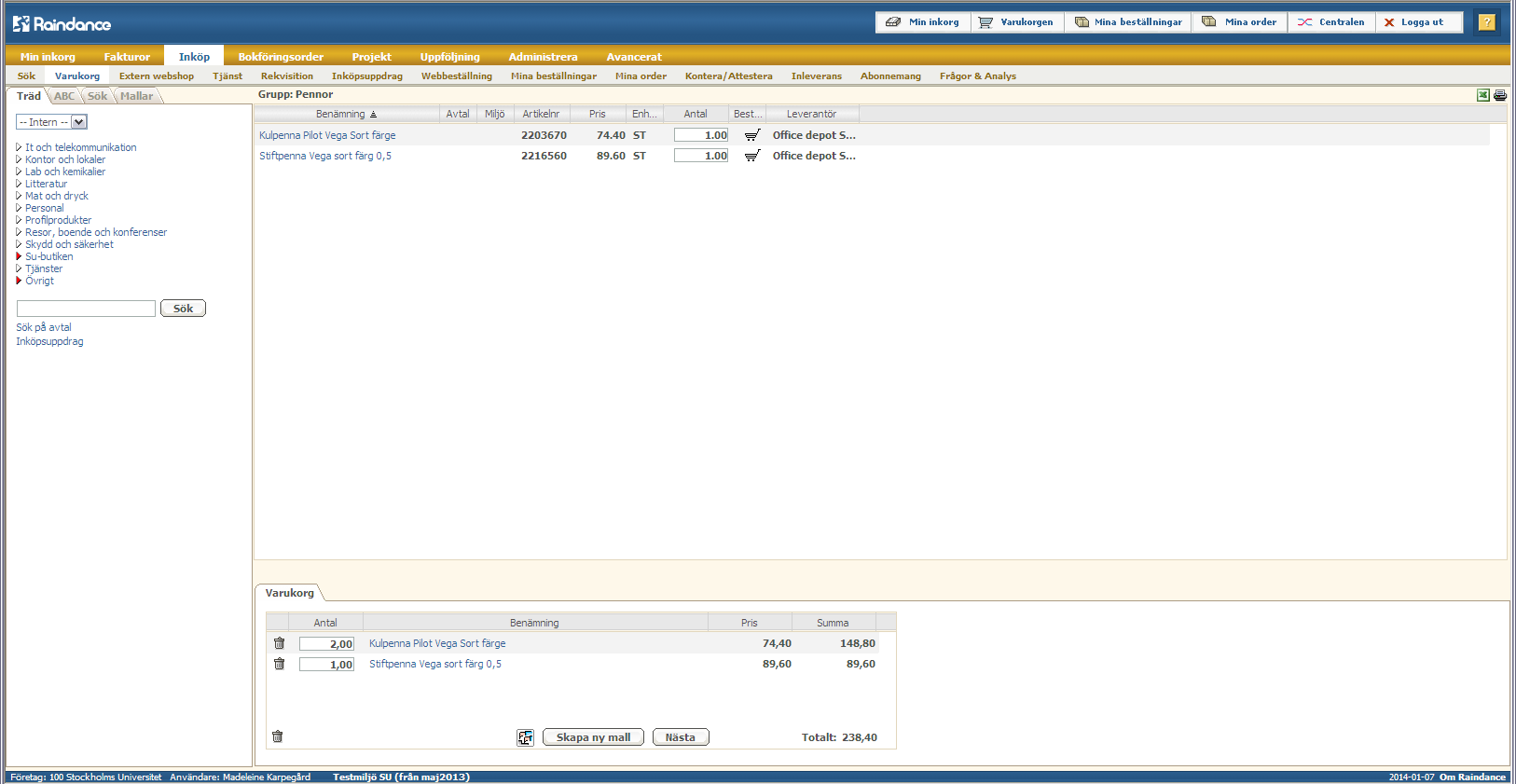1516x784 pixels.
Task: Expand Kontor och lokaler tree node
Action: 19,159
